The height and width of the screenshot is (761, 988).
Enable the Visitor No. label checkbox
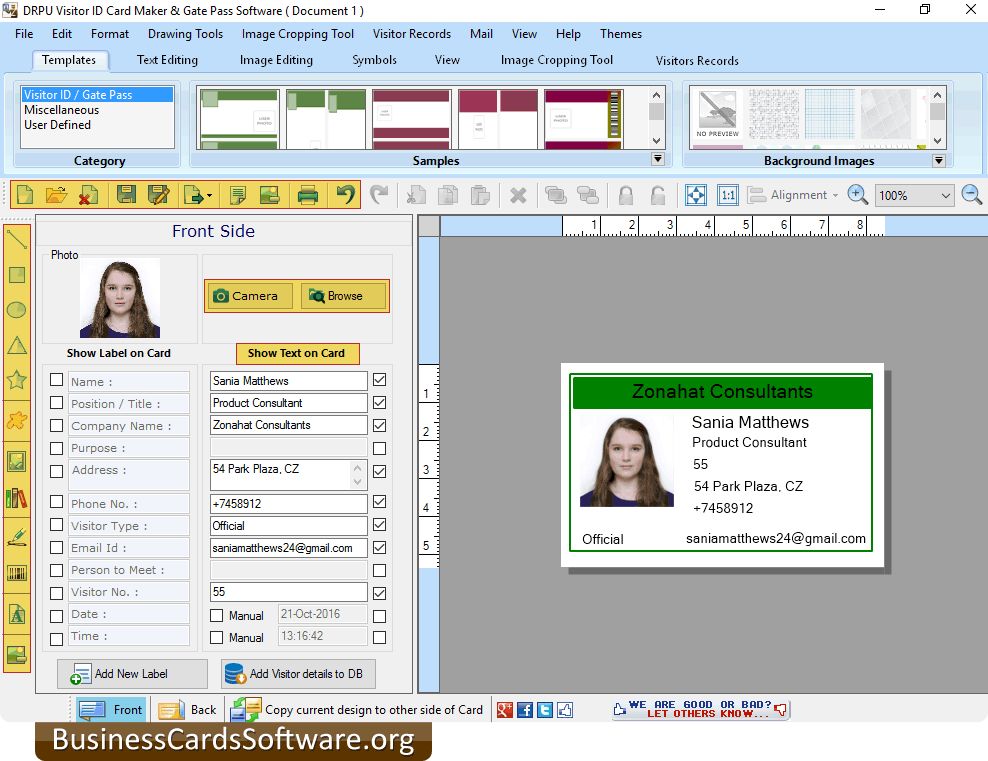pyautogui.click(x=57, y=593)
